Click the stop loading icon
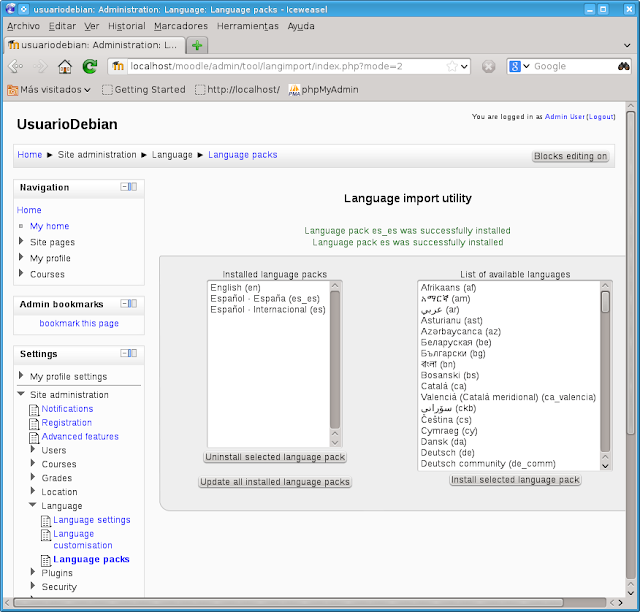 click(488, 66)
